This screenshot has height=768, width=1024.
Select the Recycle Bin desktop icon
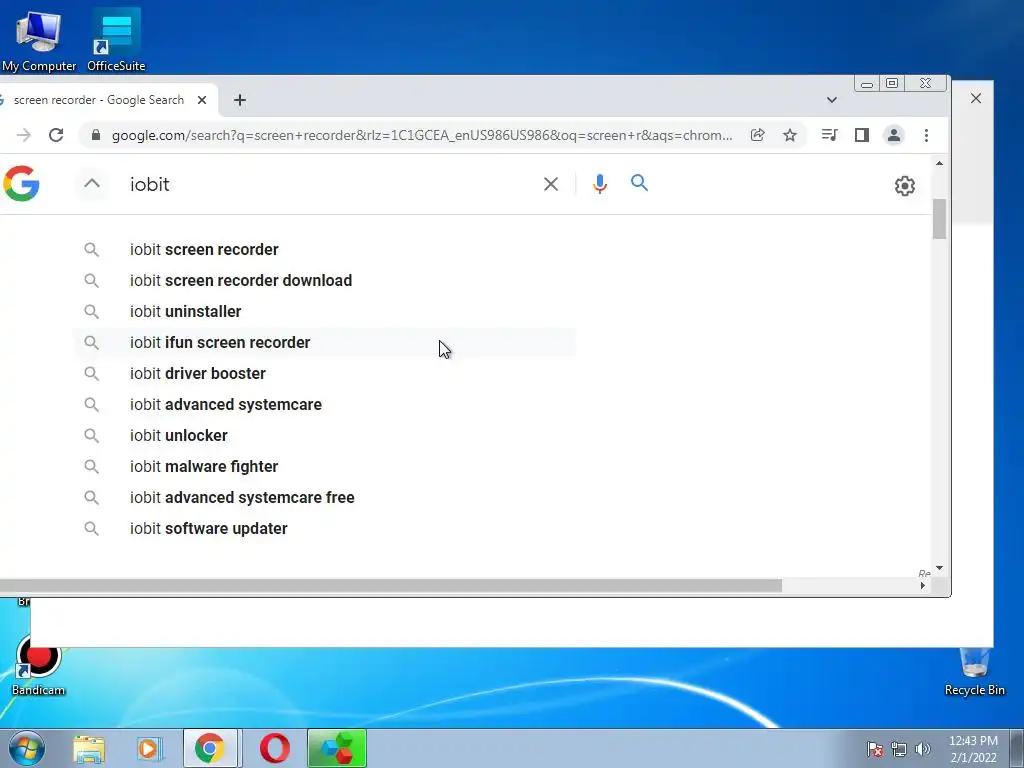(x=974, y=671)
